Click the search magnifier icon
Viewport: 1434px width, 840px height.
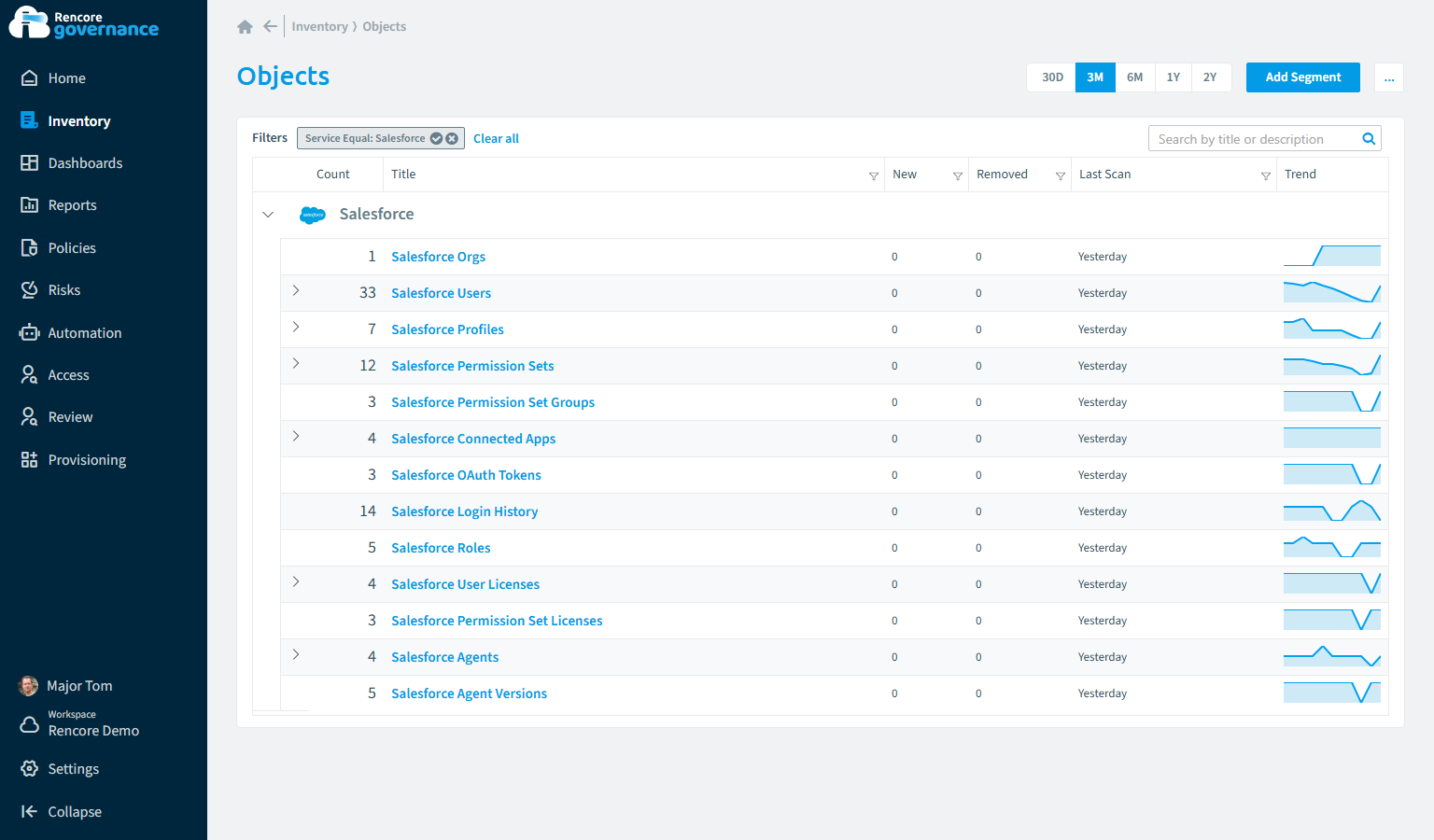point(1369,139)
